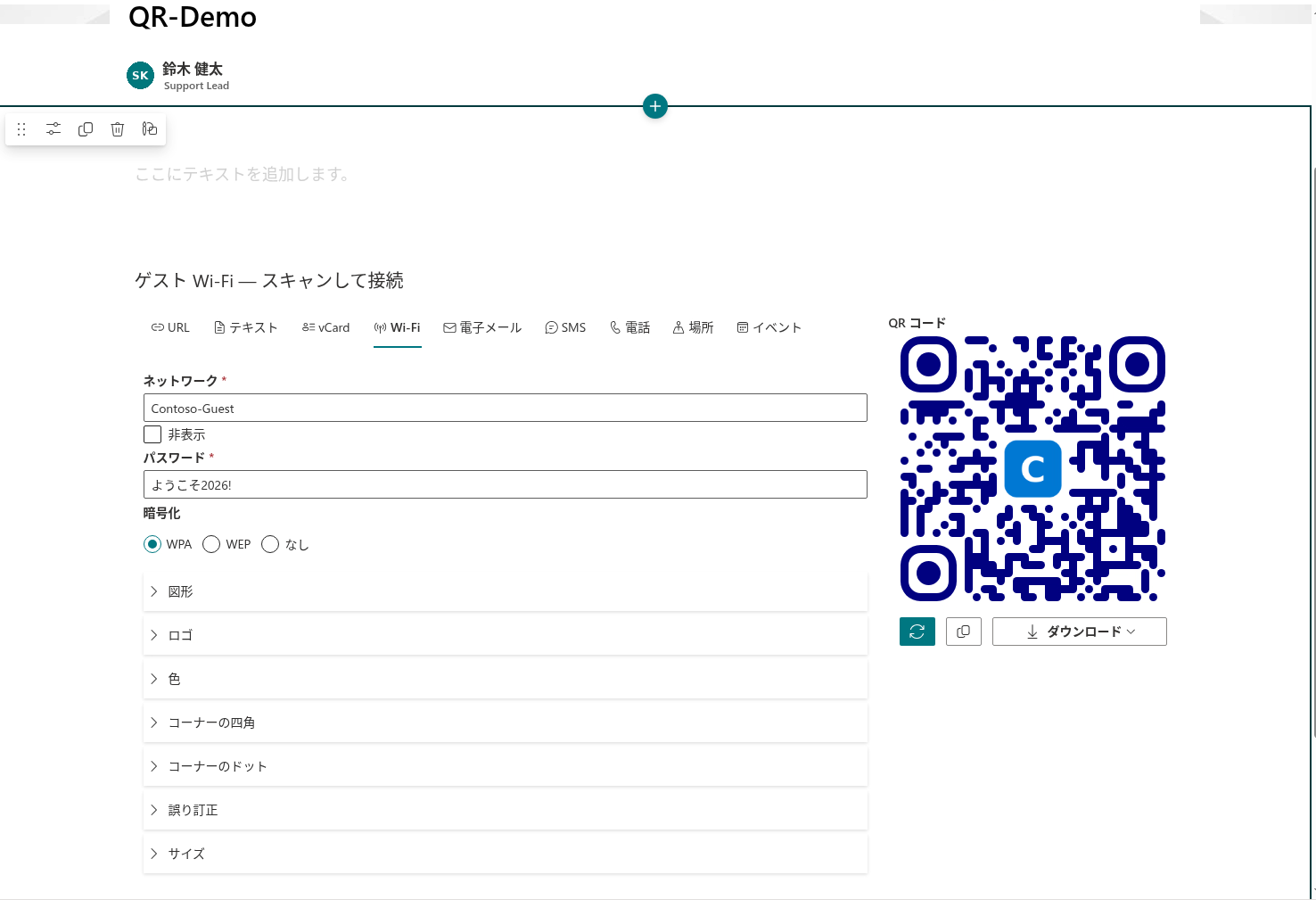Expand the コーナーのドット section
Viewport: 1316px width, 900px height.
(x=505, y=766)
